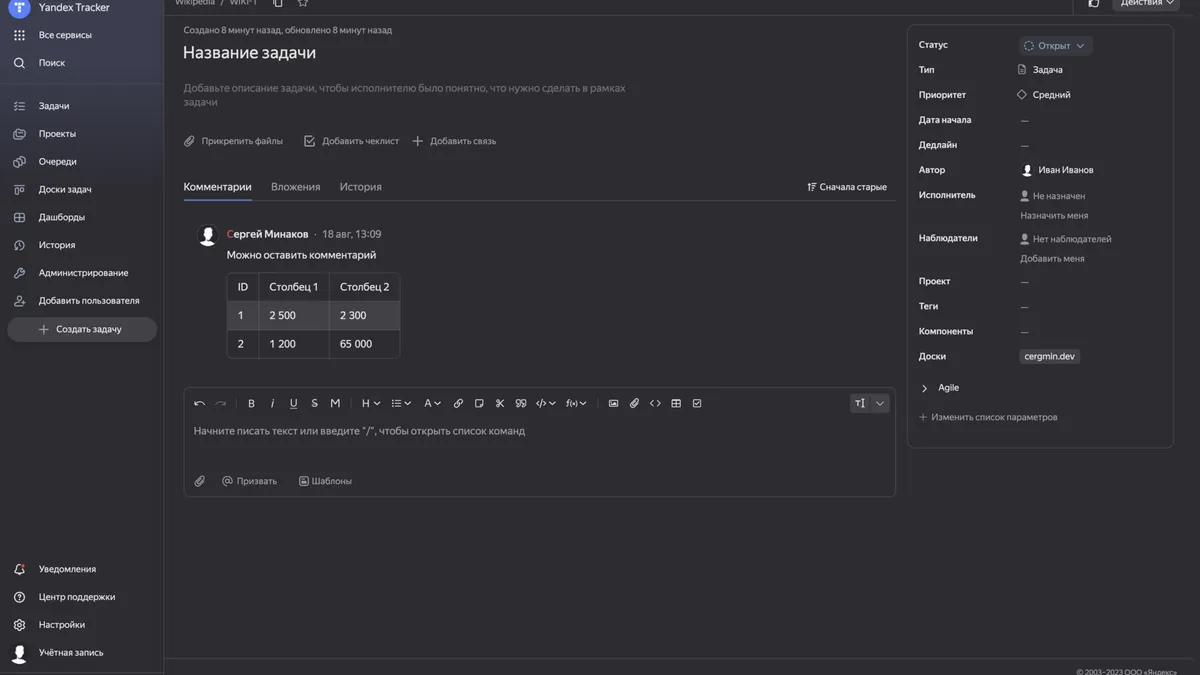Viewport: 1200px width, 675px height.
Task: Click Добавить чеклист to add checklist
Action: pyautogui.click(x=351, y=141)
